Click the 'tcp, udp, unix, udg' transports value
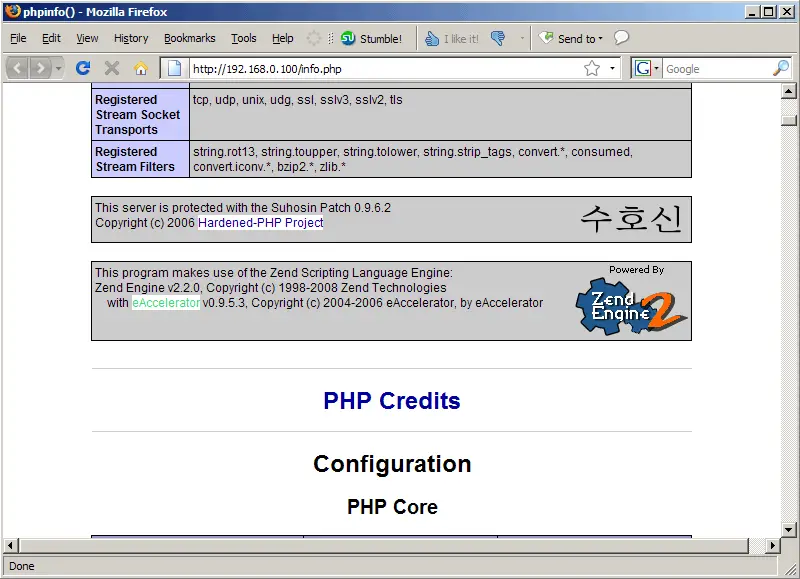800x579 pixels. 297,99
